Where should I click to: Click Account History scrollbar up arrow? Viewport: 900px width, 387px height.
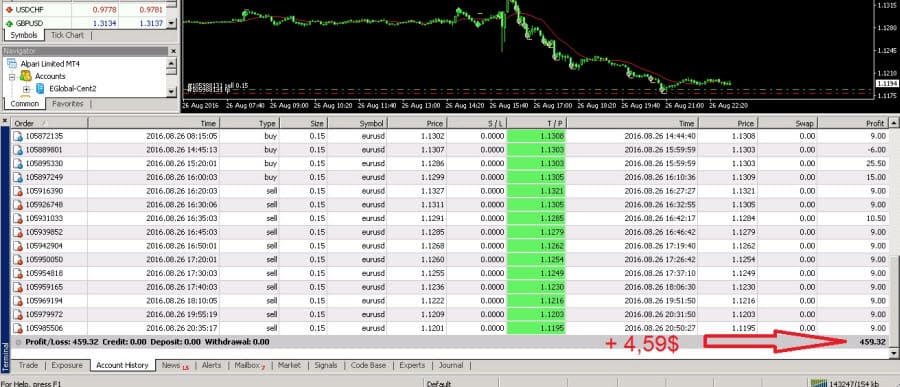(x=893, y=123)
